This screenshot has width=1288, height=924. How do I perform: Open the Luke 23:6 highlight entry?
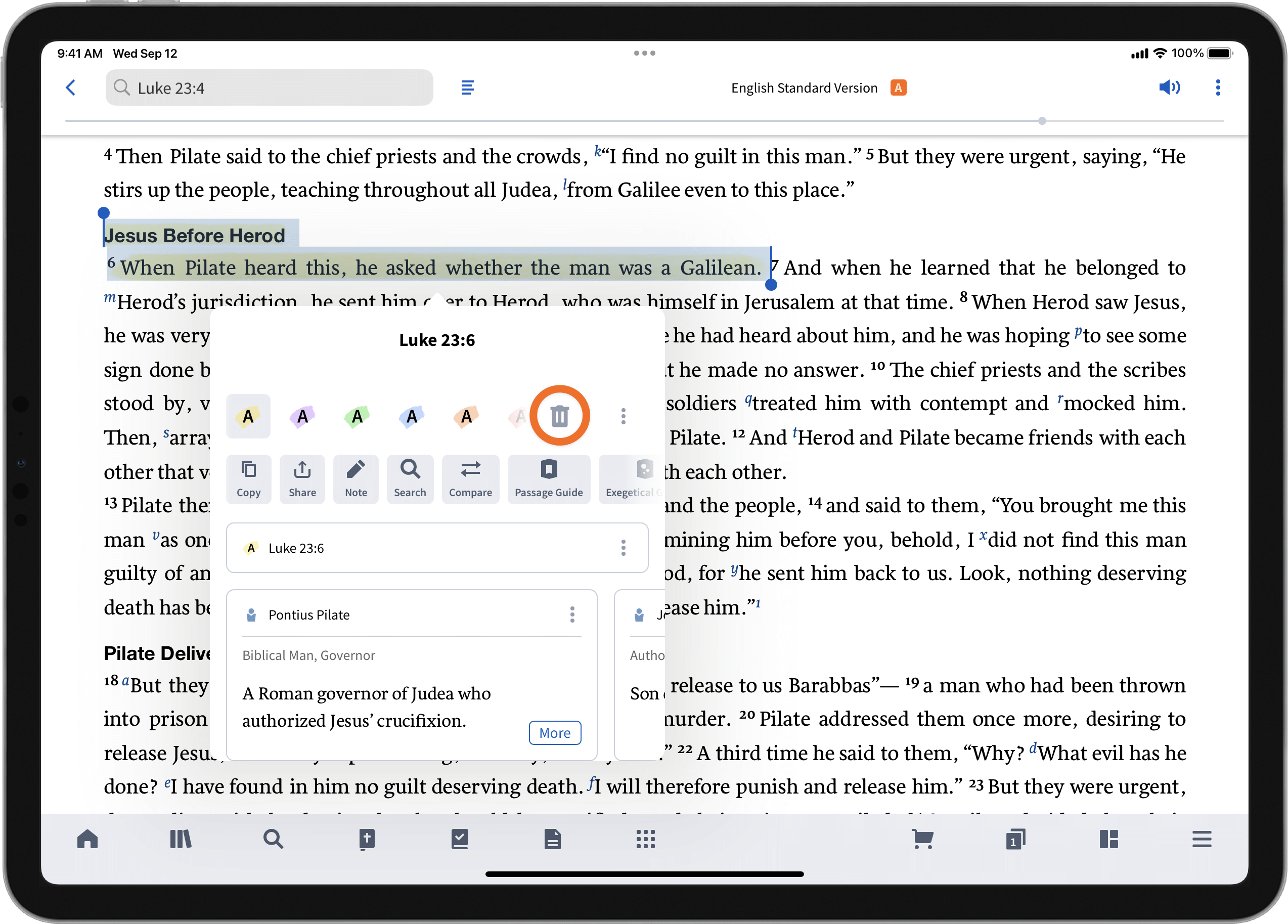coord(437,548)
